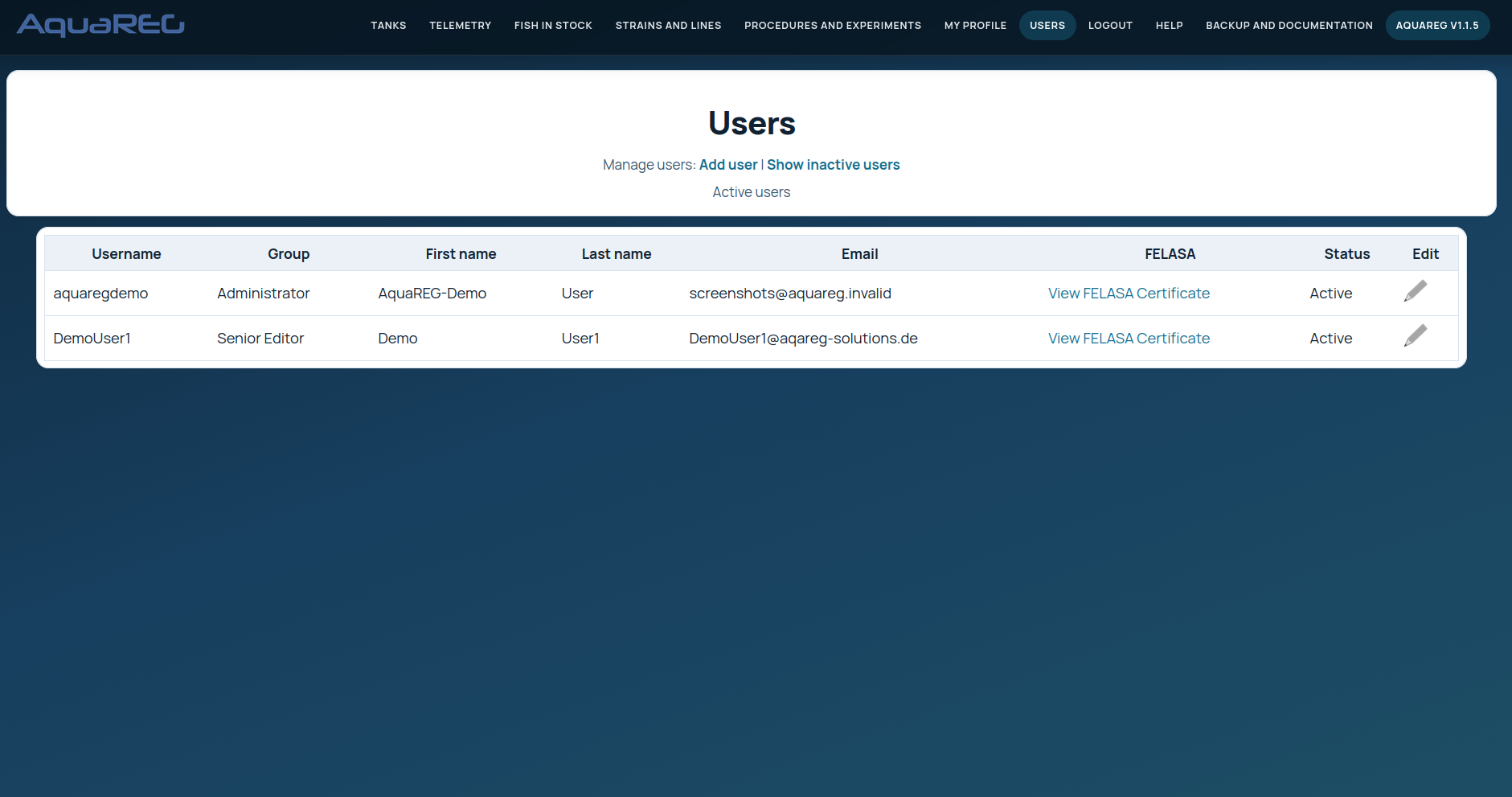View FELASA Certificate for DemoUser1
1512x797 pixels.
click(1129, 339)
